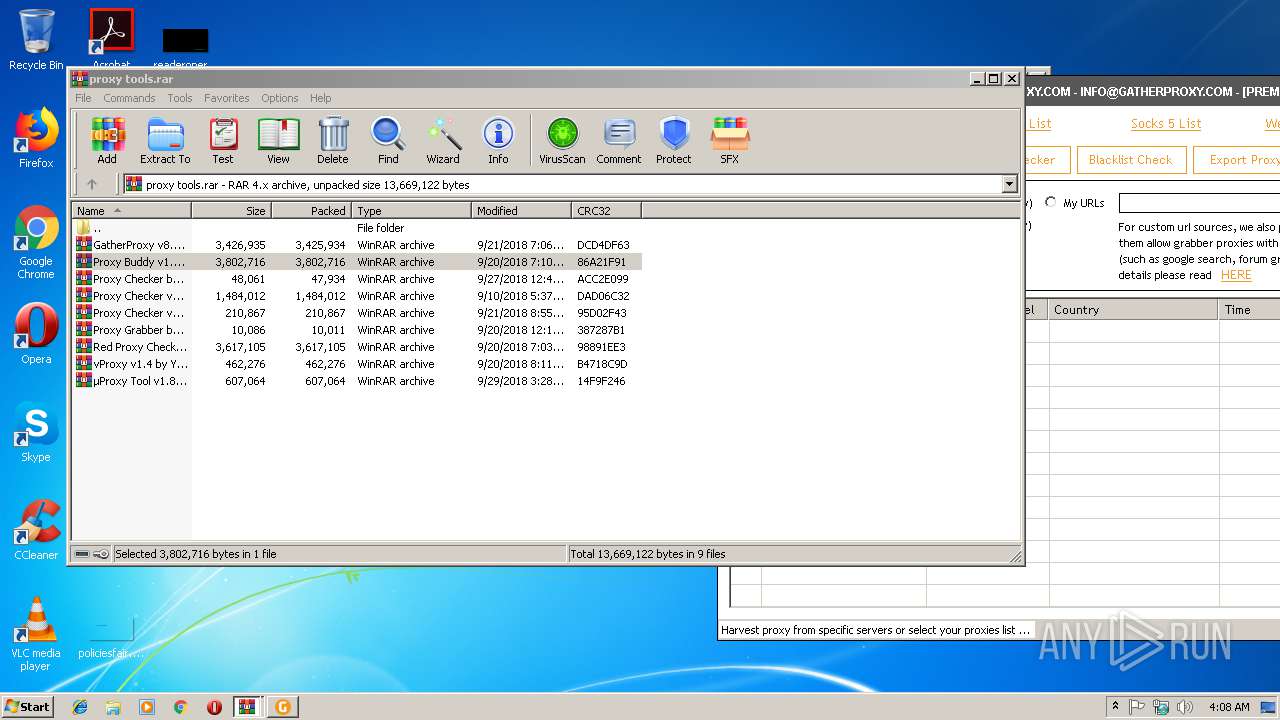
Task: Click Blacklist Check button in GatherProxy
Action: (x=1130, y=160)
